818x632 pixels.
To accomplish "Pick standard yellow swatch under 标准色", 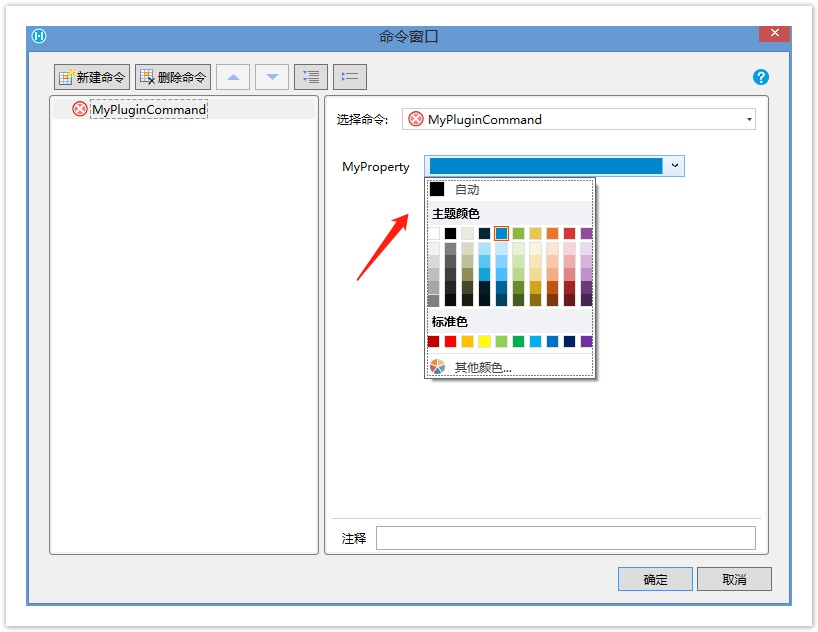I will pyautogui.click(x=484, y=341).
